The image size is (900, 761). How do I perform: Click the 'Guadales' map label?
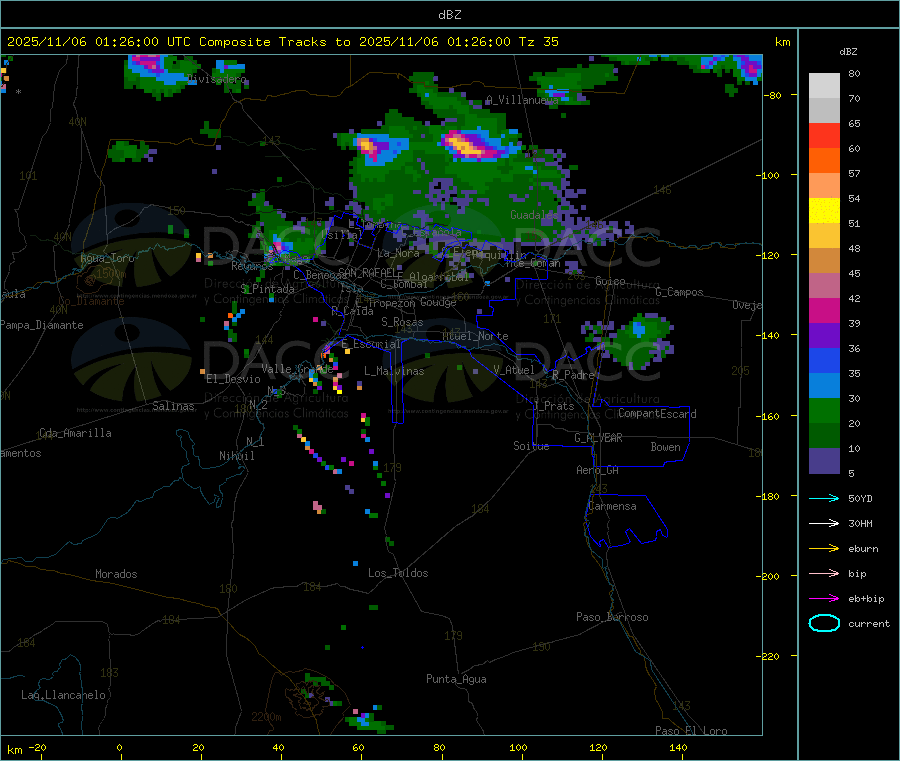pos(534,215)
